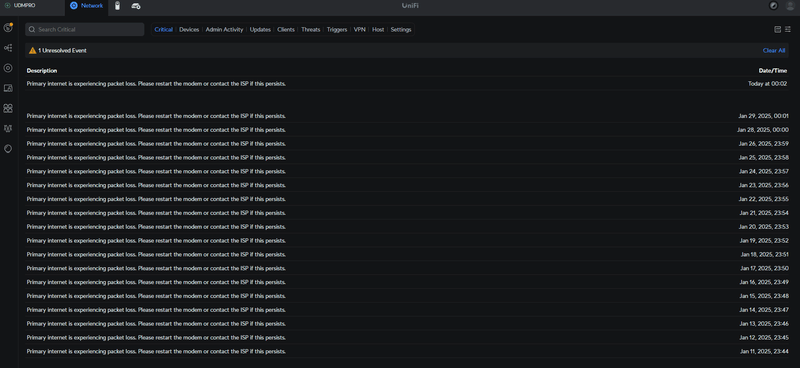Open the sidebar icon between Ports and Insights
The height and width of the screenshot is (368, 800).
[8, 129]
